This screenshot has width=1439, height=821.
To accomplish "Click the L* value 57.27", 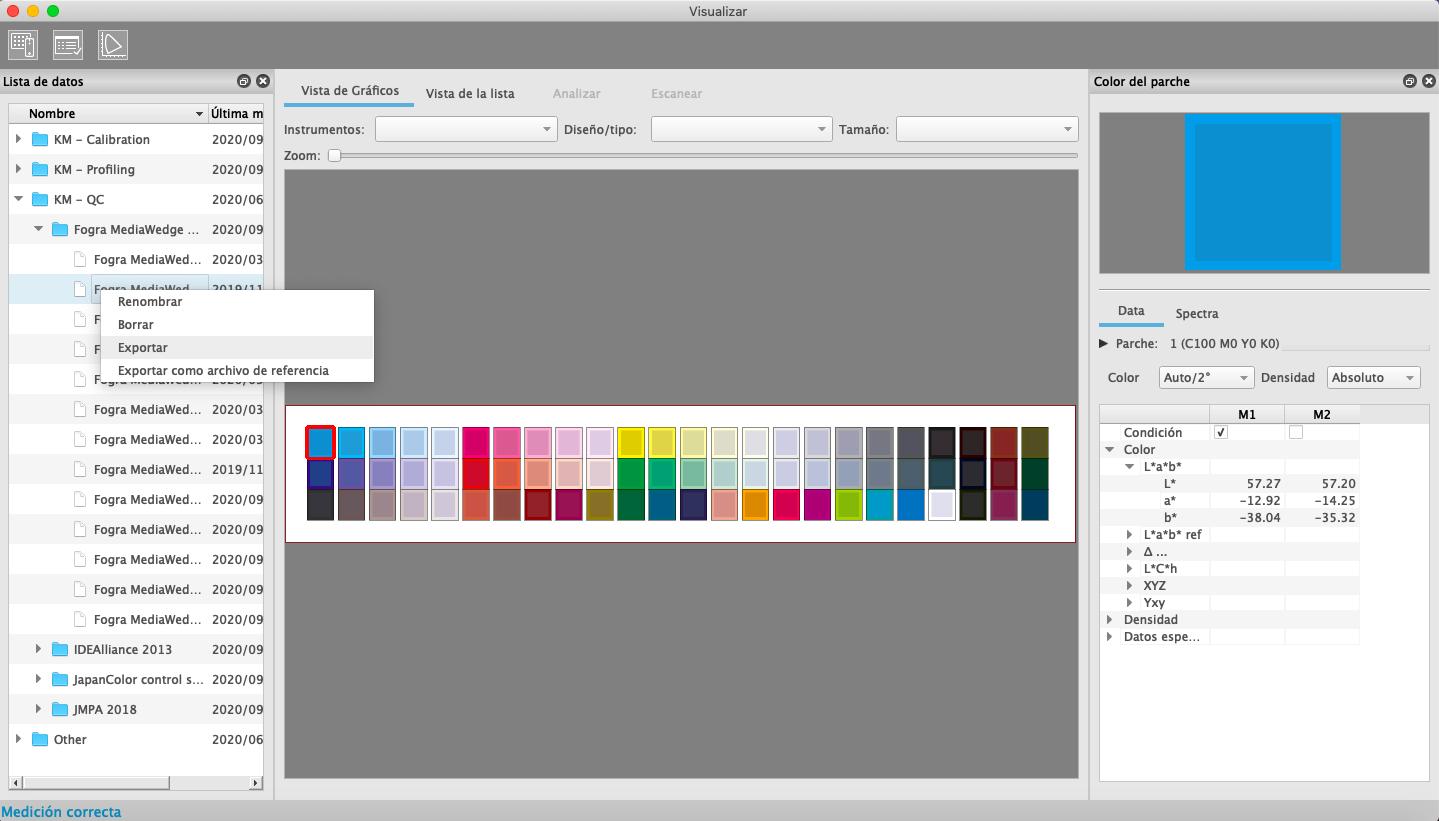I will (x=1264, y=483).
